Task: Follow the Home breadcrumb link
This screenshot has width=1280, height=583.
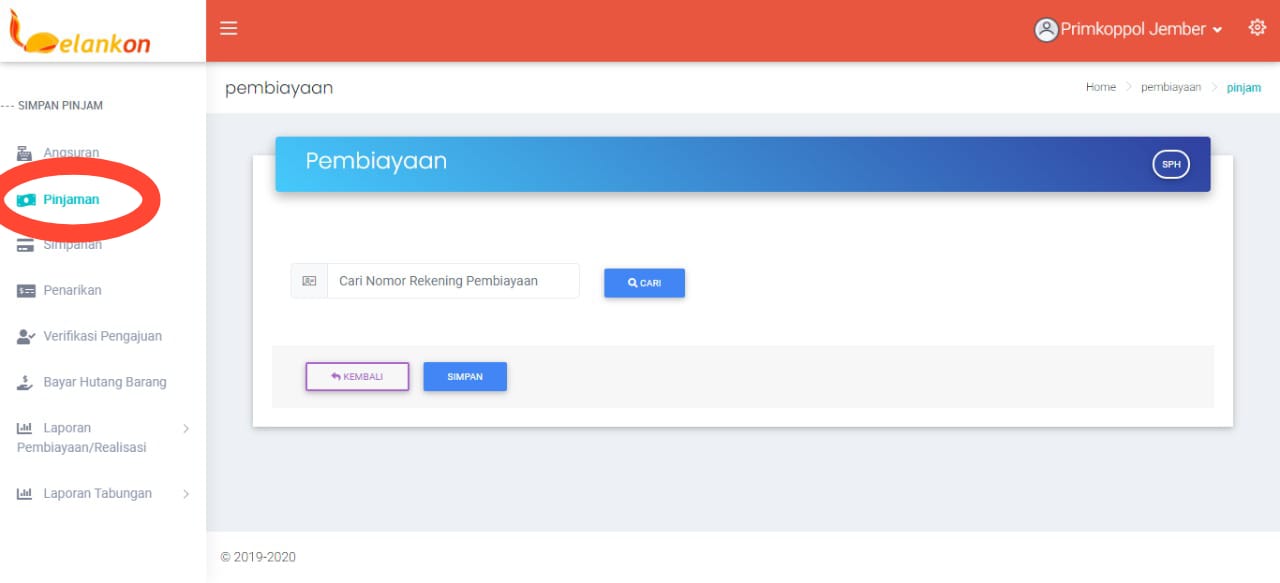Action: (1100, 88)
